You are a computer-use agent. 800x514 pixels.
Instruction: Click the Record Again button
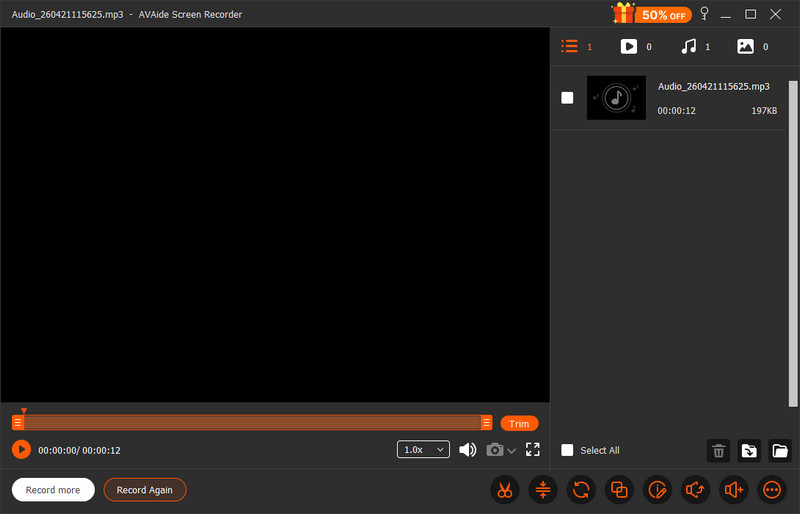pyautogui.click(x=145, y=490)
